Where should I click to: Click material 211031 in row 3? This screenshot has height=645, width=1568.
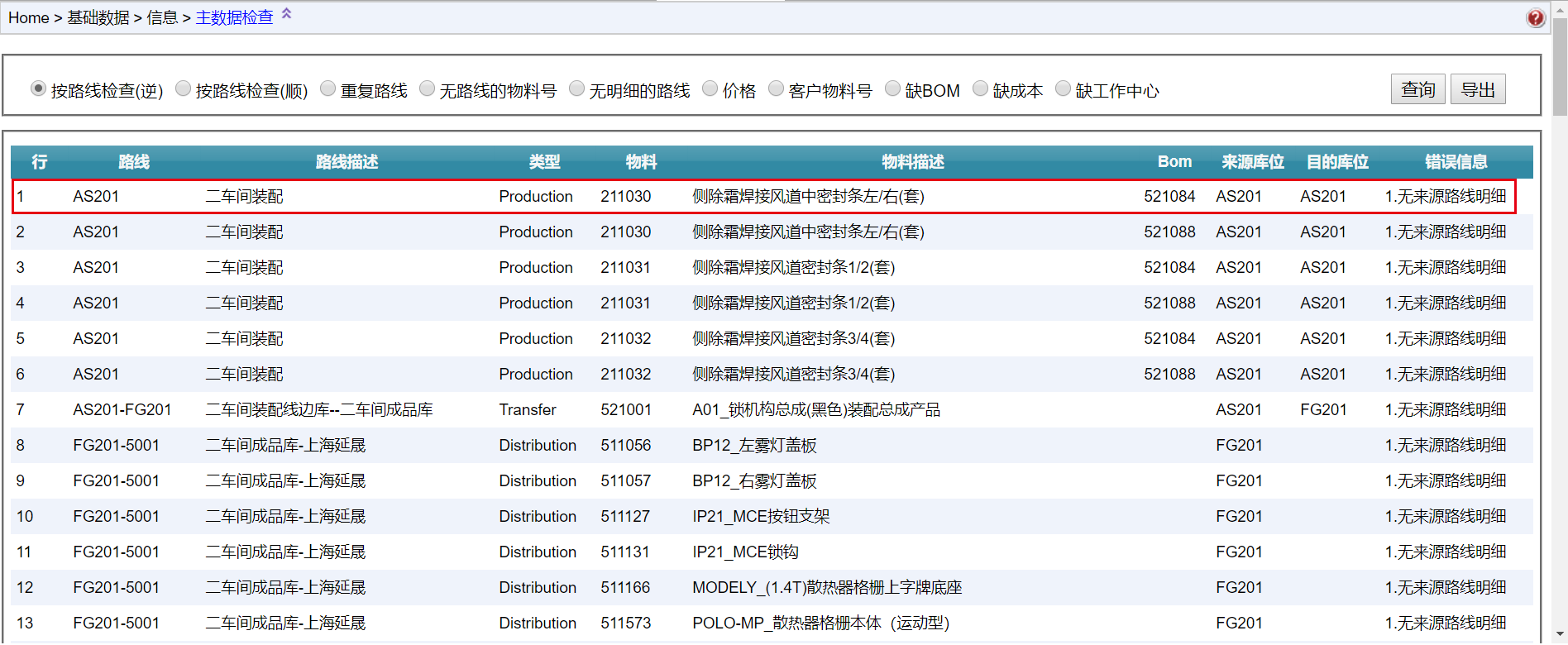625,268
